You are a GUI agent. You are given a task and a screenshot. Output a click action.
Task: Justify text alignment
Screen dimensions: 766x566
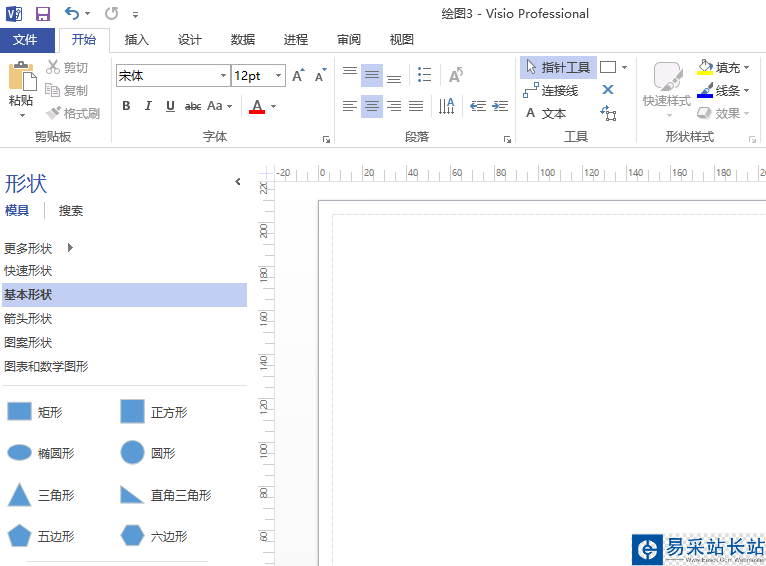pos(416,106)
